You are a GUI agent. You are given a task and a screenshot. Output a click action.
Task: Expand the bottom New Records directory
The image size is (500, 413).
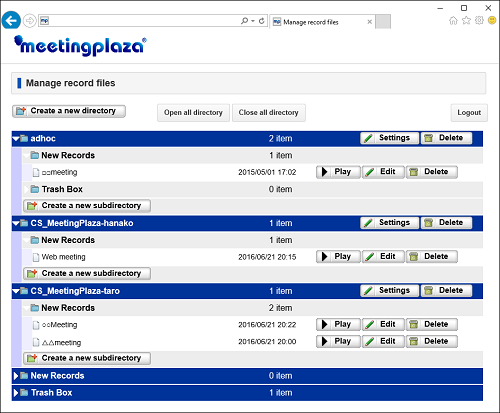16,376
